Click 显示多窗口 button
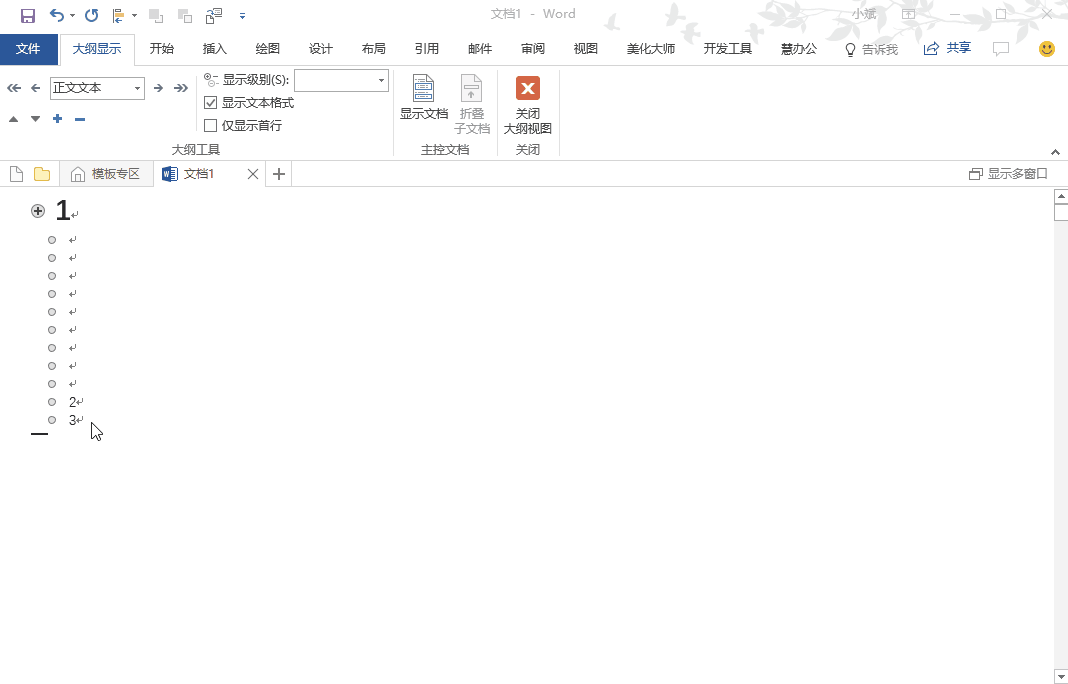Image resolution: width=1068 pixels, height=684 pixels. point(1008,174)
